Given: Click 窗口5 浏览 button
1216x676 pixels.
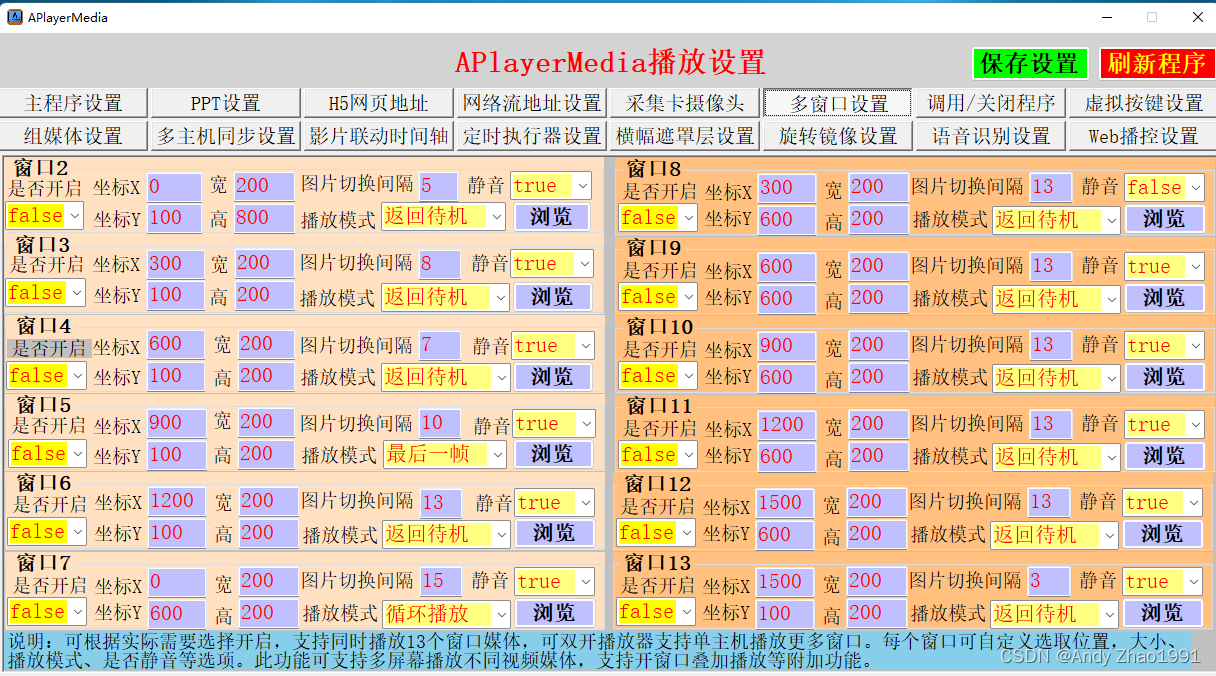Looking at the screenshot, I should (555, 454).
